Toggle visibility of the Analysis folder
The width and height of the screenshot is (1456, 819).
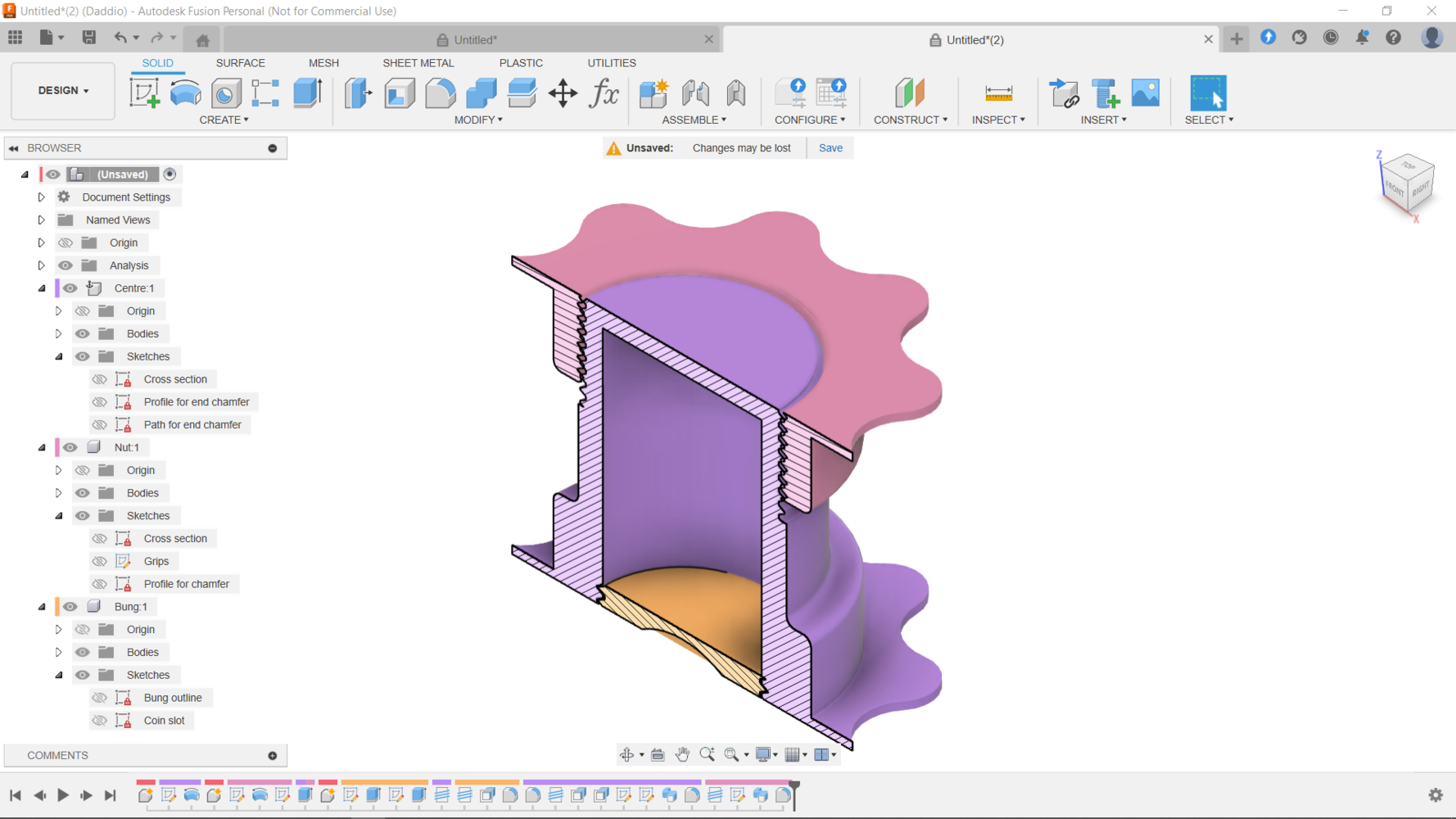[66, 265]
